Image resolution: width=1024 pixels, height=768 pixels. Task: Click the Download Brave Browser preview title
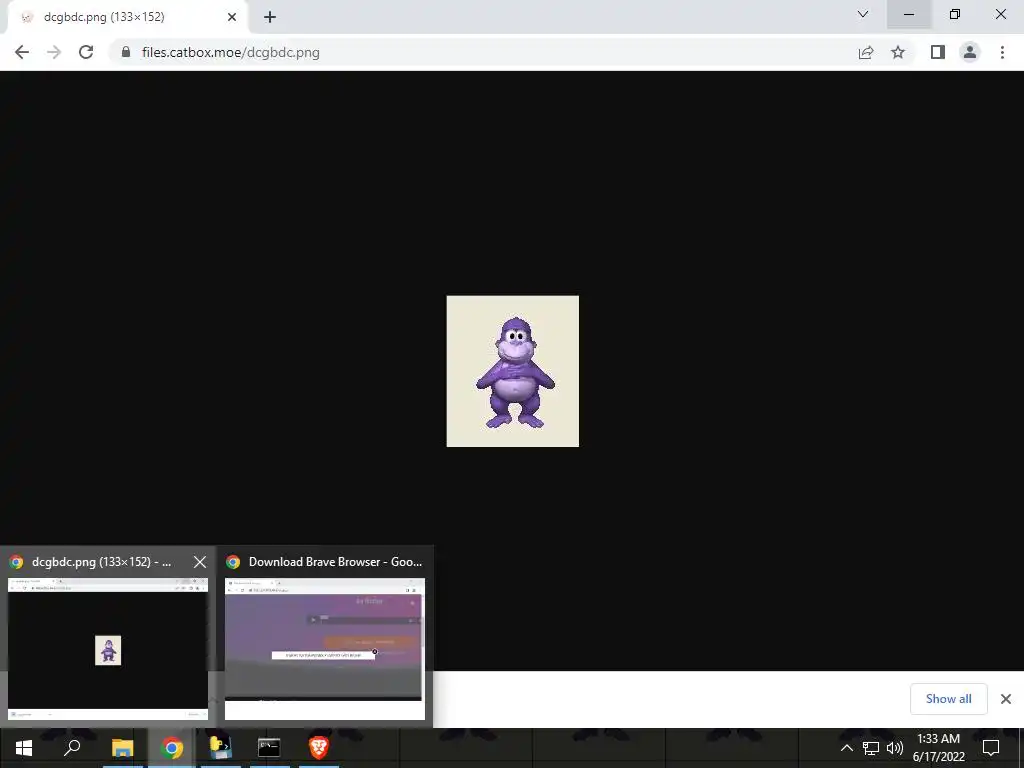pyautogui.click(x=336, y=562)
